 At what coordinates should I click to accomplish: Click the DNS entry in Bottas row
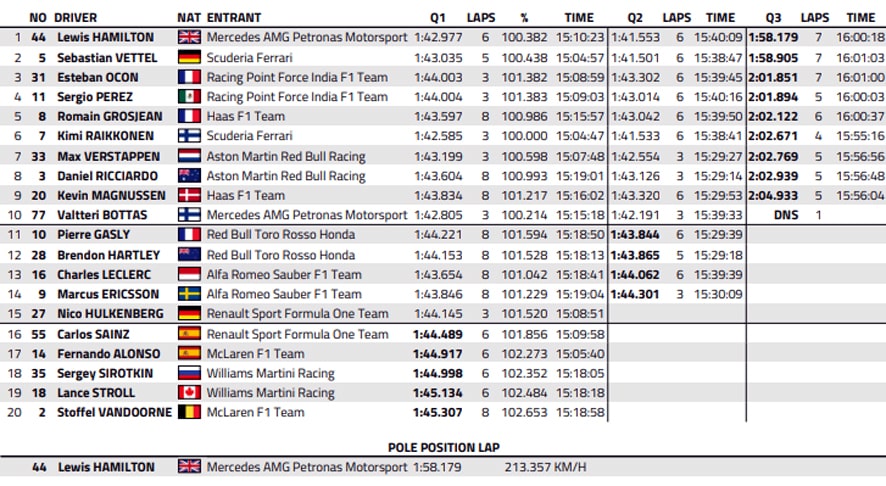click(x=786, y=215)
